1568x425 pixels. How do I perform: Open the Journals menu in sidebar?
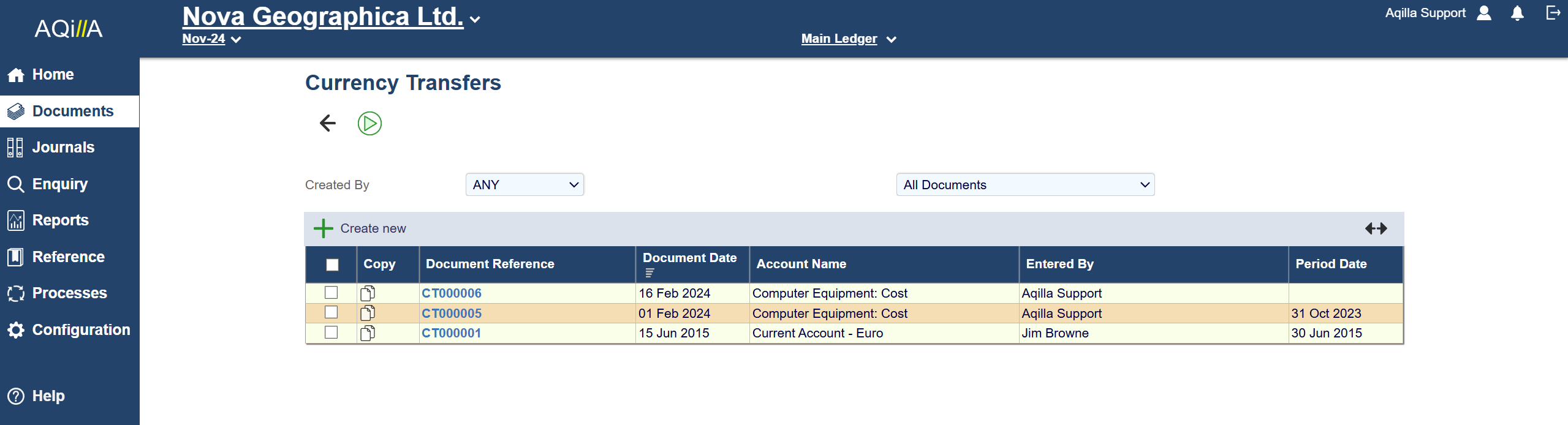(x=63, y=148)
